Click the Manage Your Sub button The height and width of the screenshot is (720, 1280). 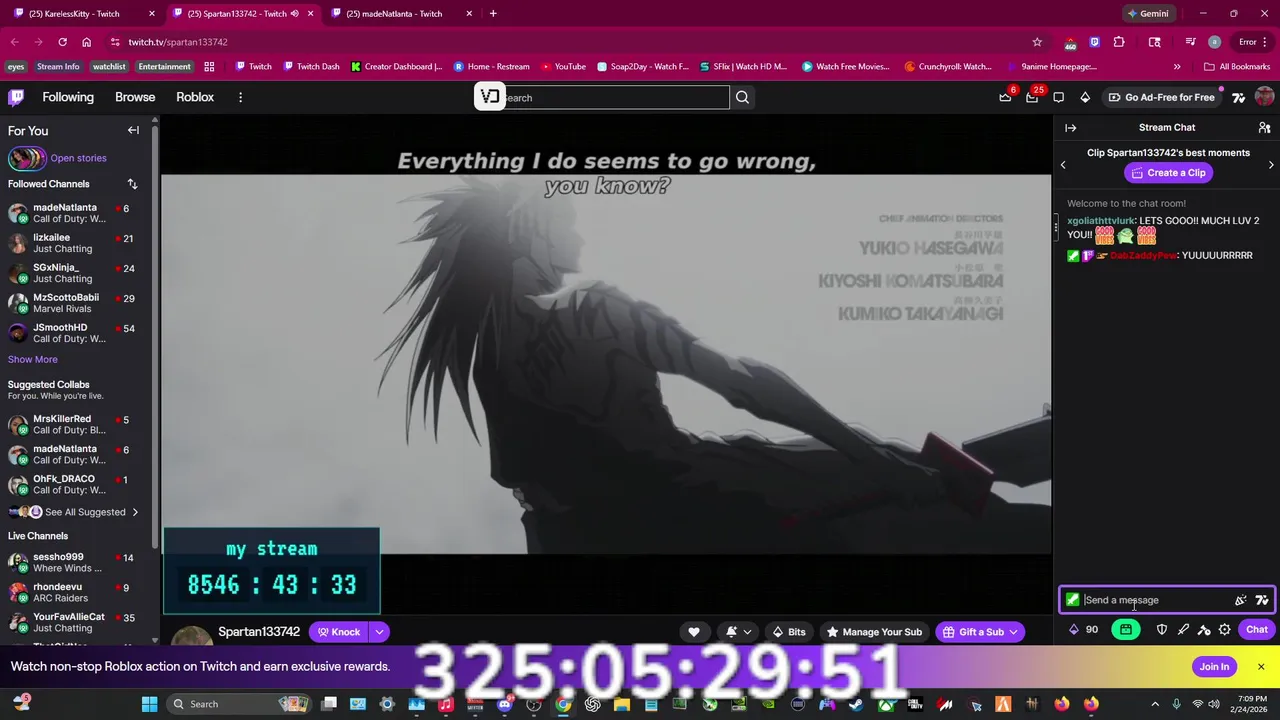coord(873,632)
